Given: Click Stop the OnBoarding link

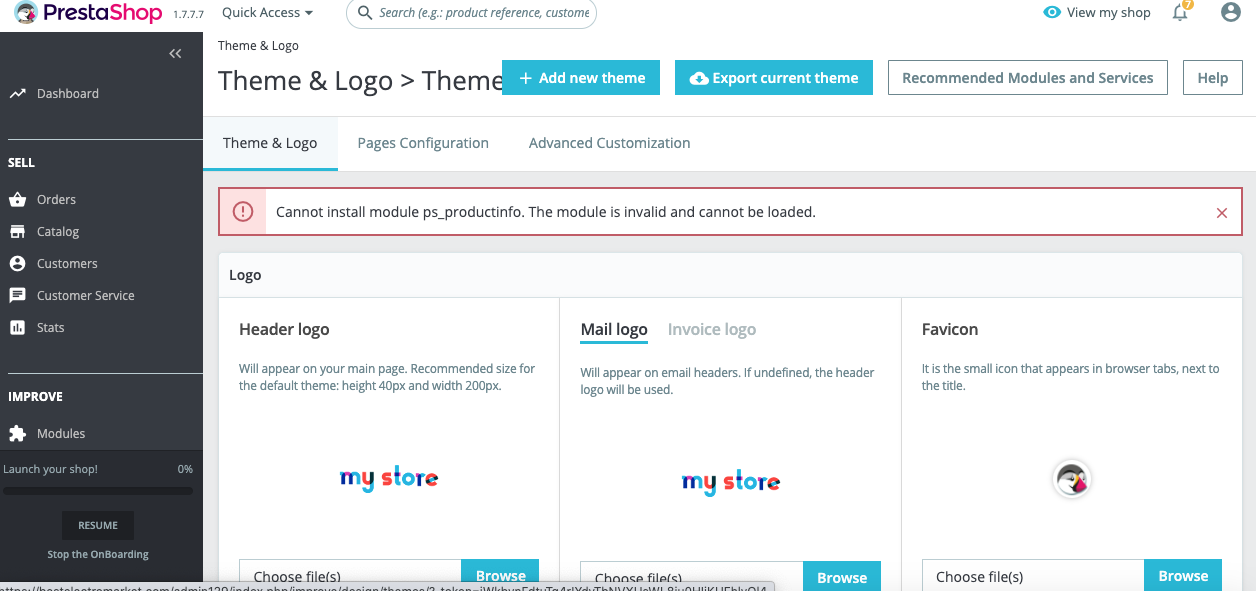Looking at the screenshot, I should tap(98, 554).
